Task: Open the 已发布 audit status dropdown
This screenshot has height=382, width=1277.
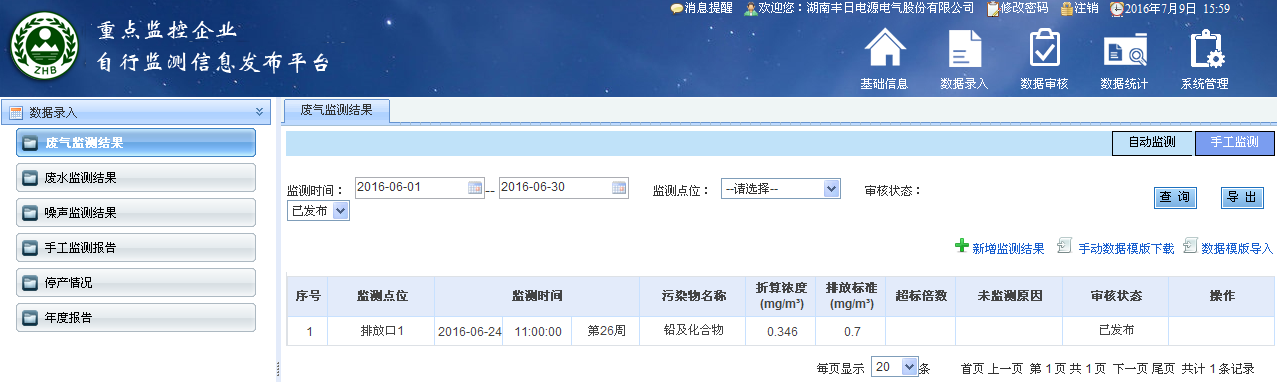Action: 318,210
